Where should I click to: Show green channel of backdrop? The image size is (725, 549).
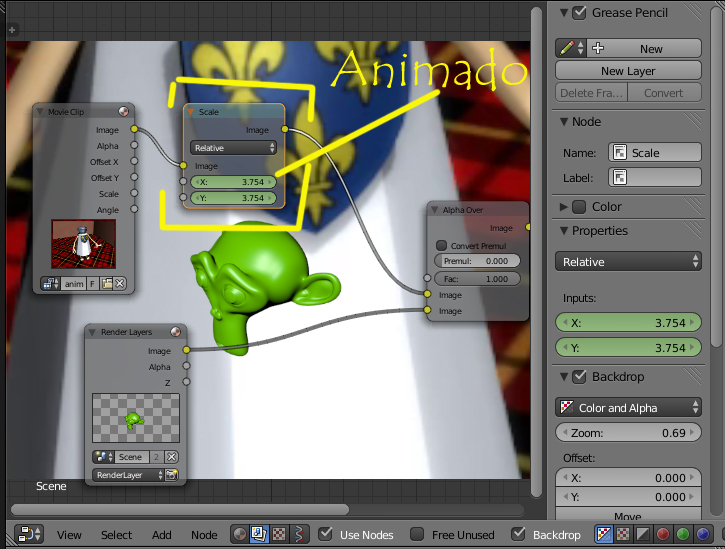[x=682, y=534]
